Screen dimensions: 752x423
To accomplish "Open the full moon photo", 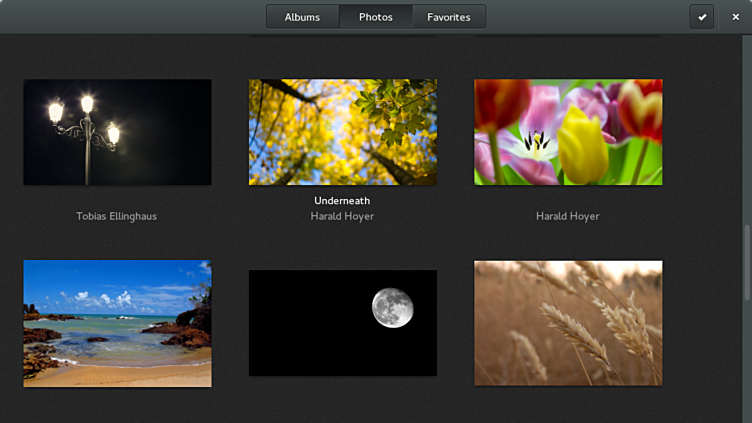I will (x=342, y=323).
